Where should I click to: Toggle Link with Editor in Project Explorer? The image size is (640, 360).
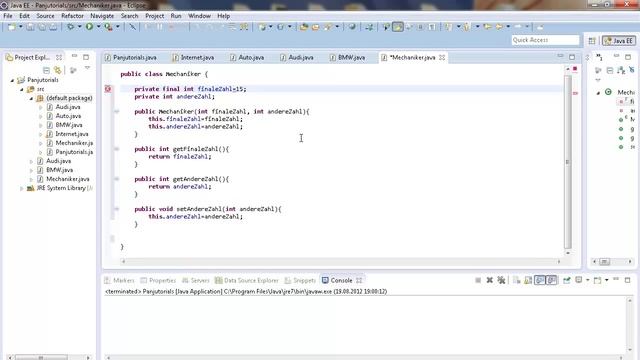click(x=58, y=70)
